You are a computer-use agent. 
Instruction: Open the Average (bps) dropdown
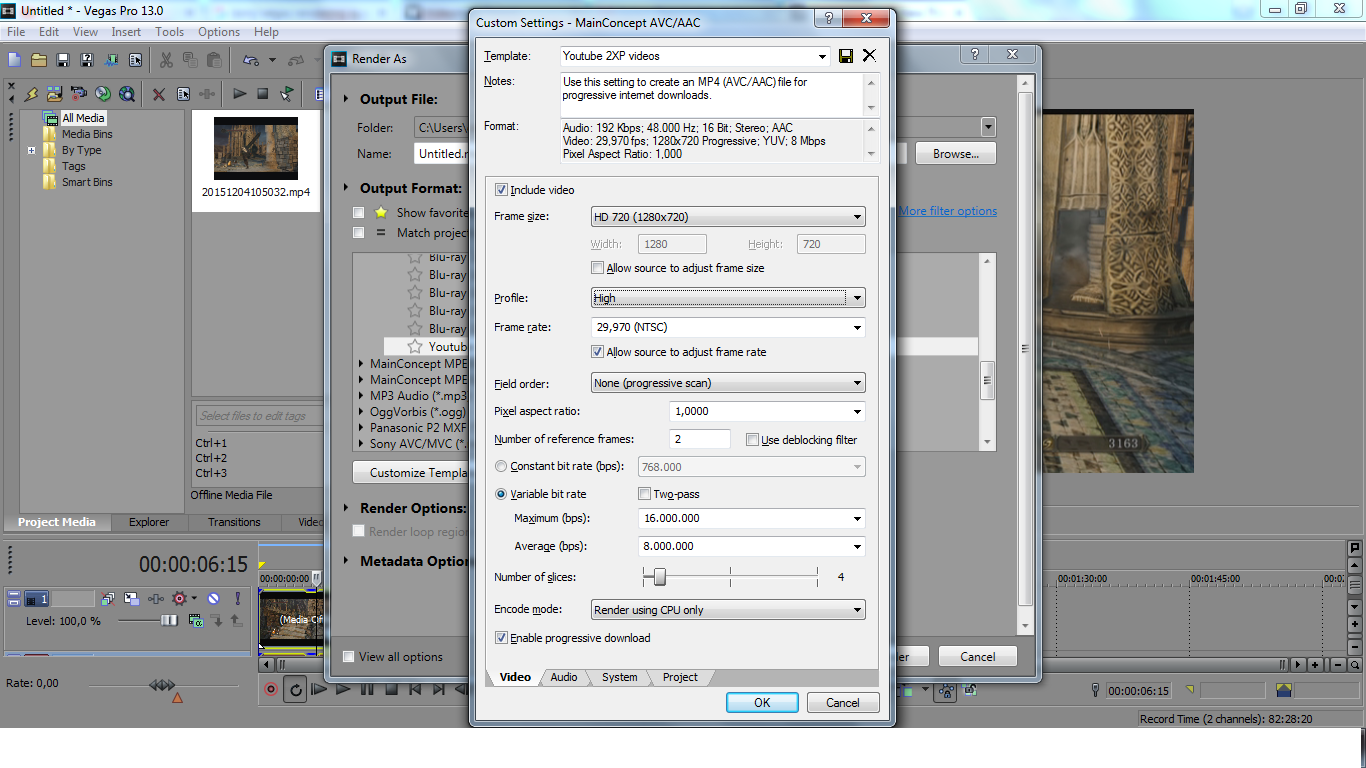pos(752,547)
